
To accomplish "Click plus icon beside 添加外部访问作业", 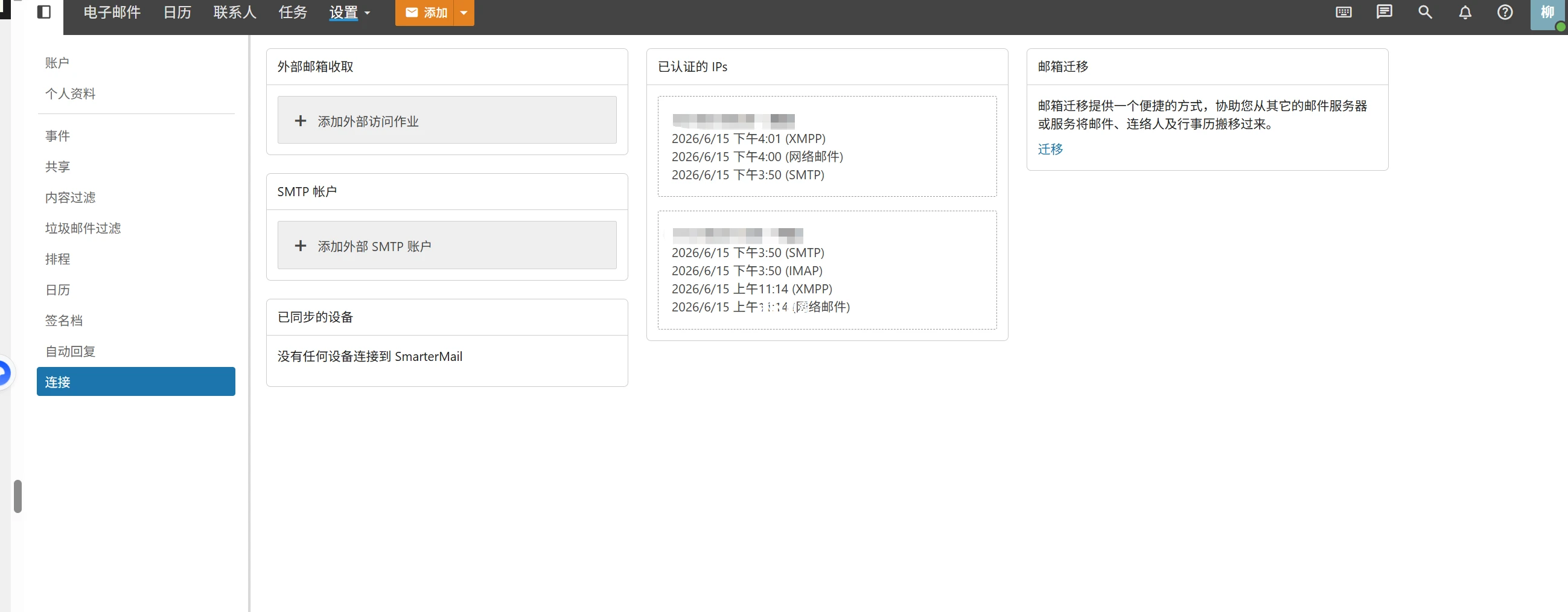I will click(x=300, y=121).
